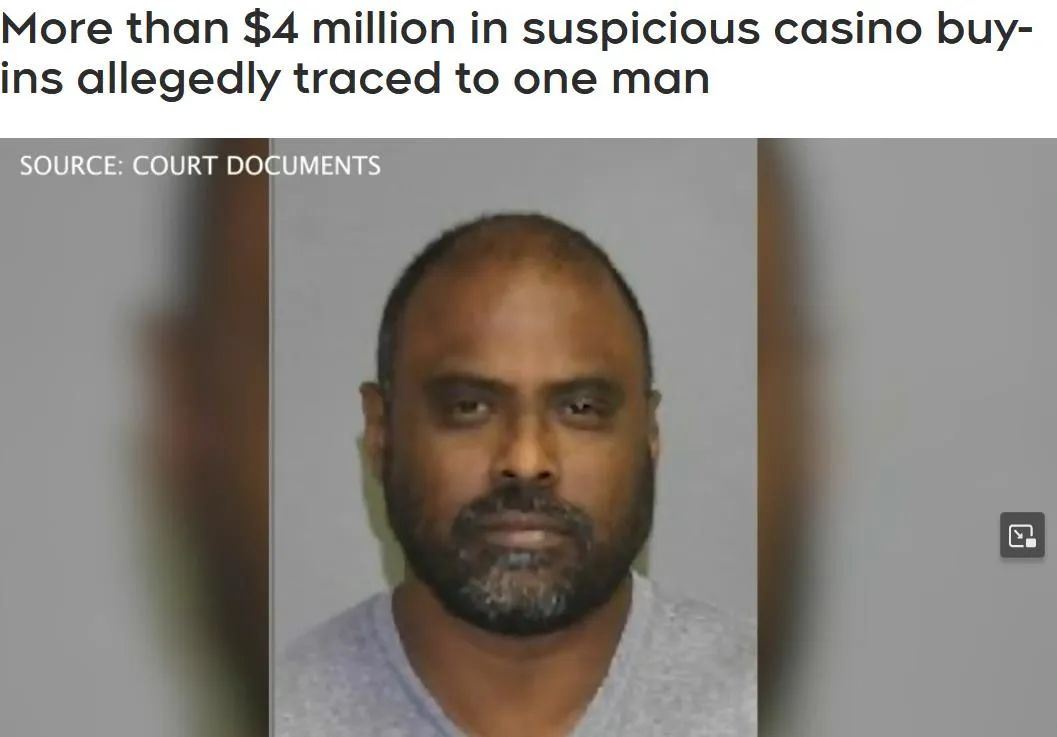This screenshot has height=737, width=1057.
Task: Click the blurred right panel of the image
Action: tap(907, 438)
